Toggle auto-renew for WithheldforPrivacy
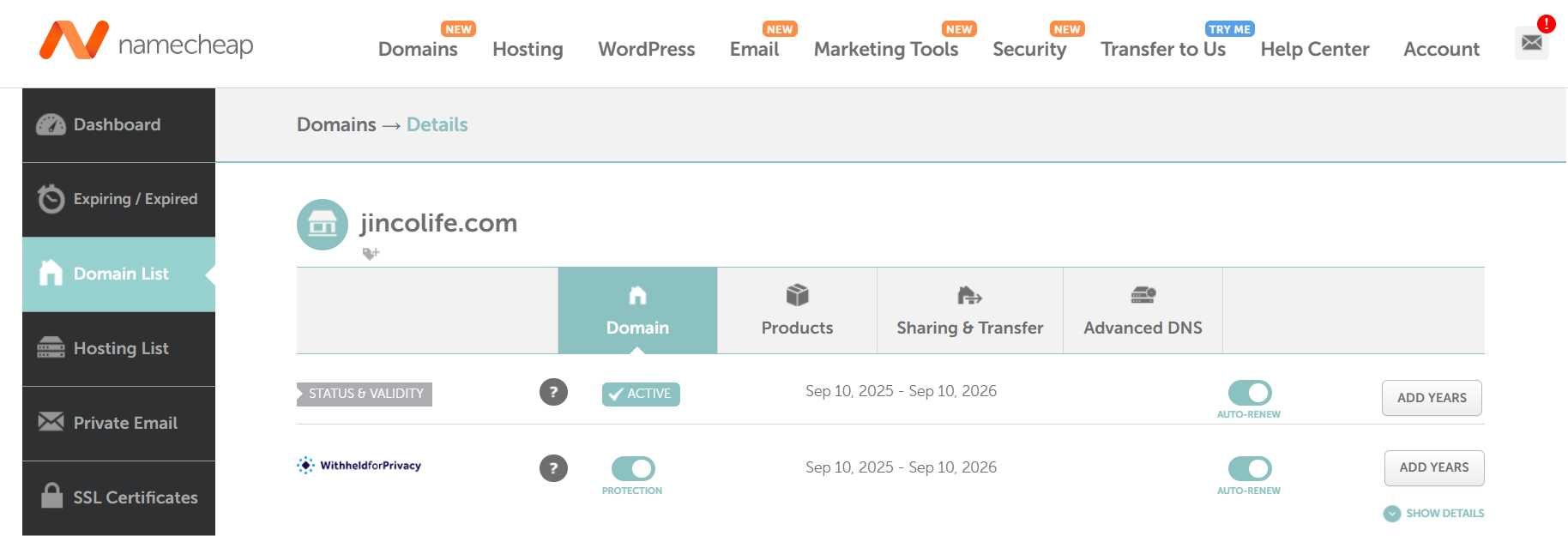This screenshot has width=1568, height=536. point(1250,468)
